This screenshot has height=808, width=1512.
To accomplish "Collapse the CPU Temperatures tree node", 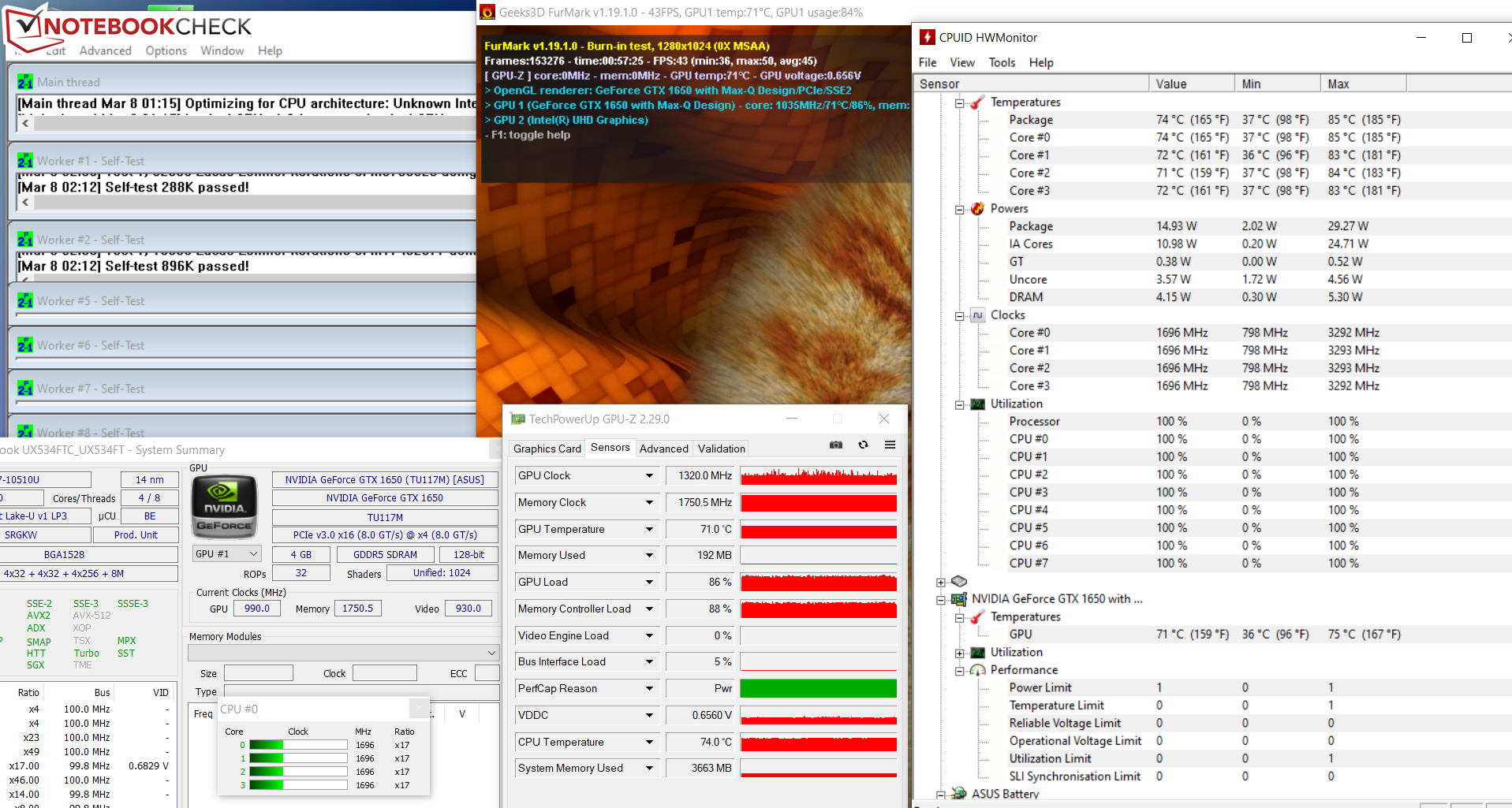I will (x=959, y=103).
